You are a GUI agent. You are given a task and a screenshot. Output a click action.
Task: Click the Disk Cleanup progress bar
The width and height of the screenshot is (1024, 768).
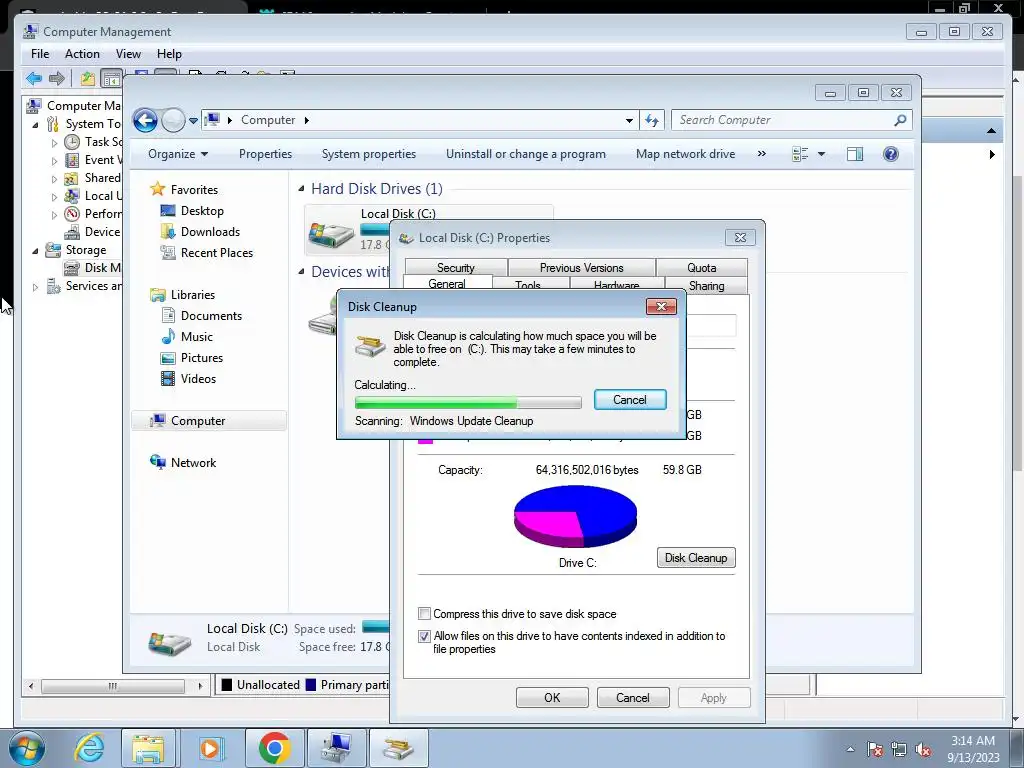(x=468, y=402)
